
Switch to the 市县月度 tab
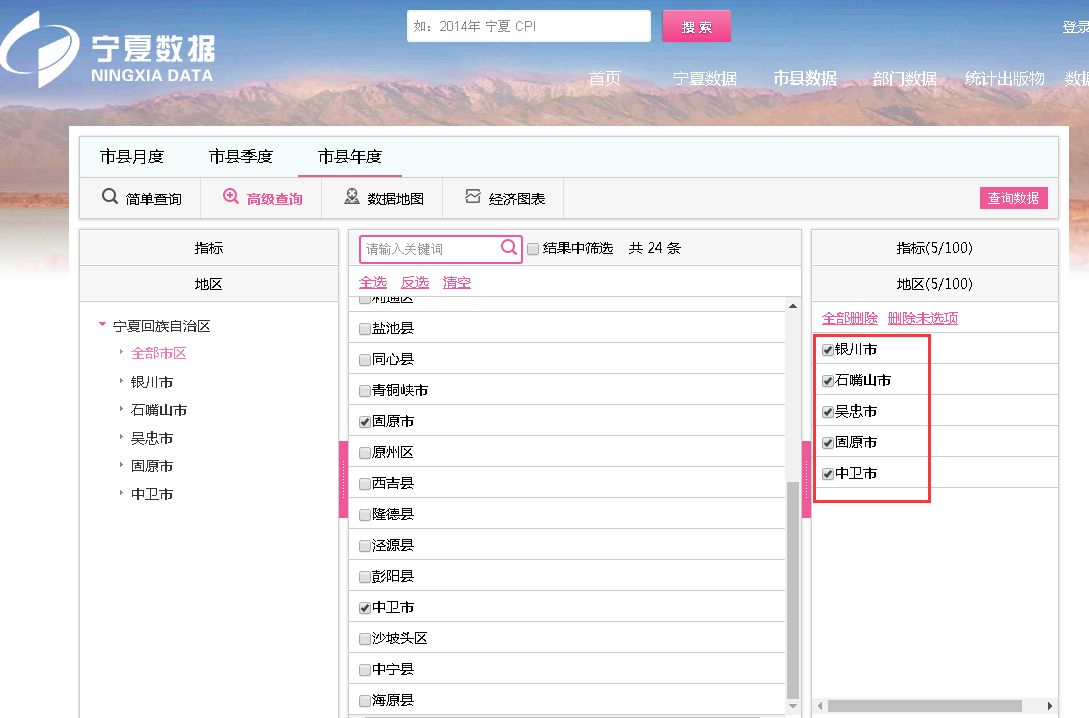coord(132,157)
